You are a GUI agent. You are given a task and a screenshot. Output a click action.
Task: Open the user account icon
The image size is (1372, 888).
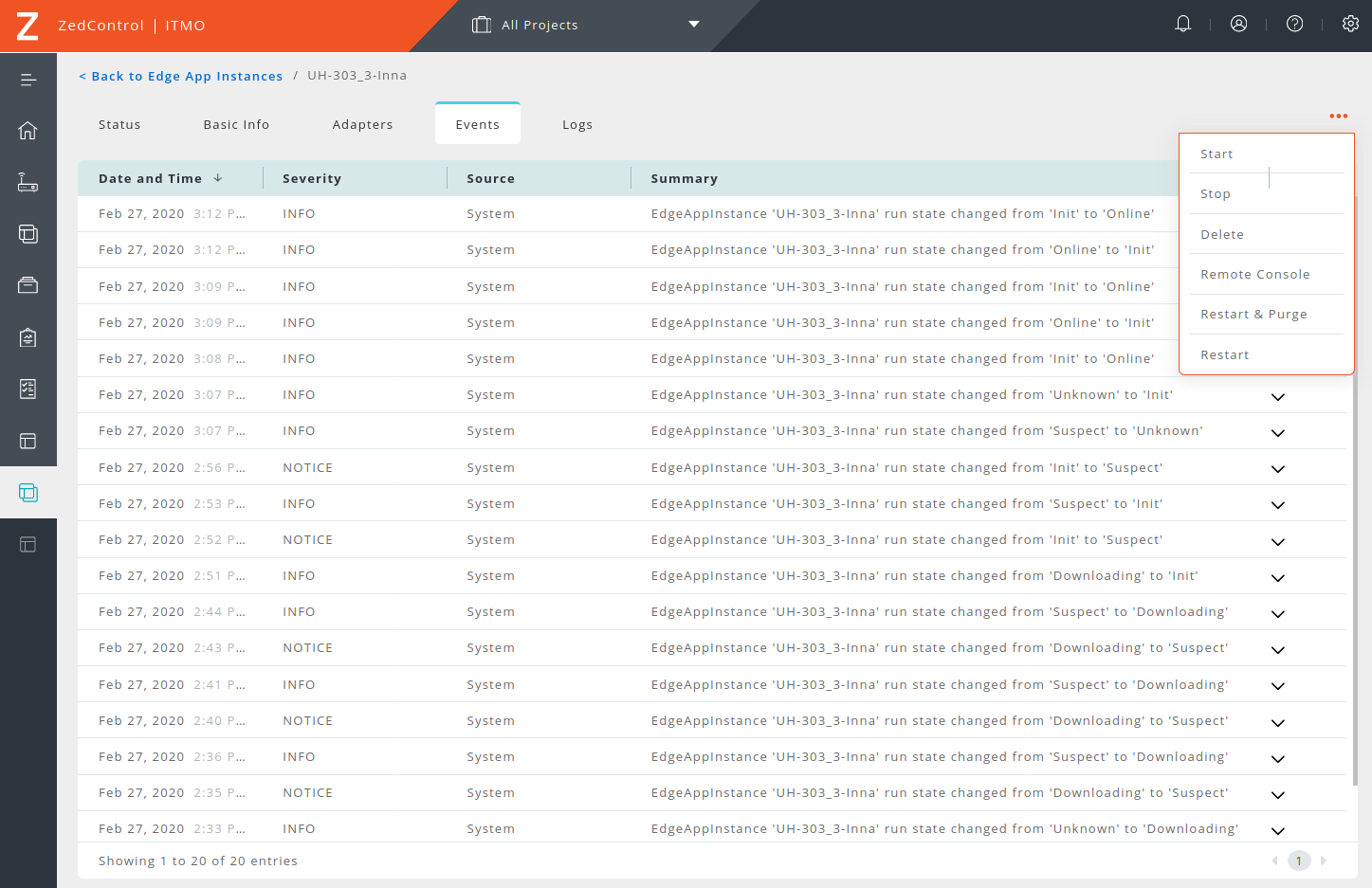coord(1238,24)
